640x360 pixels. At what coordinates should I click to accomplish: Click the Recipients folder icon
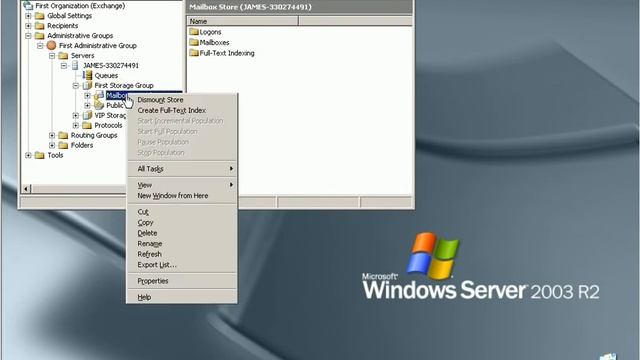pos(40,26)
